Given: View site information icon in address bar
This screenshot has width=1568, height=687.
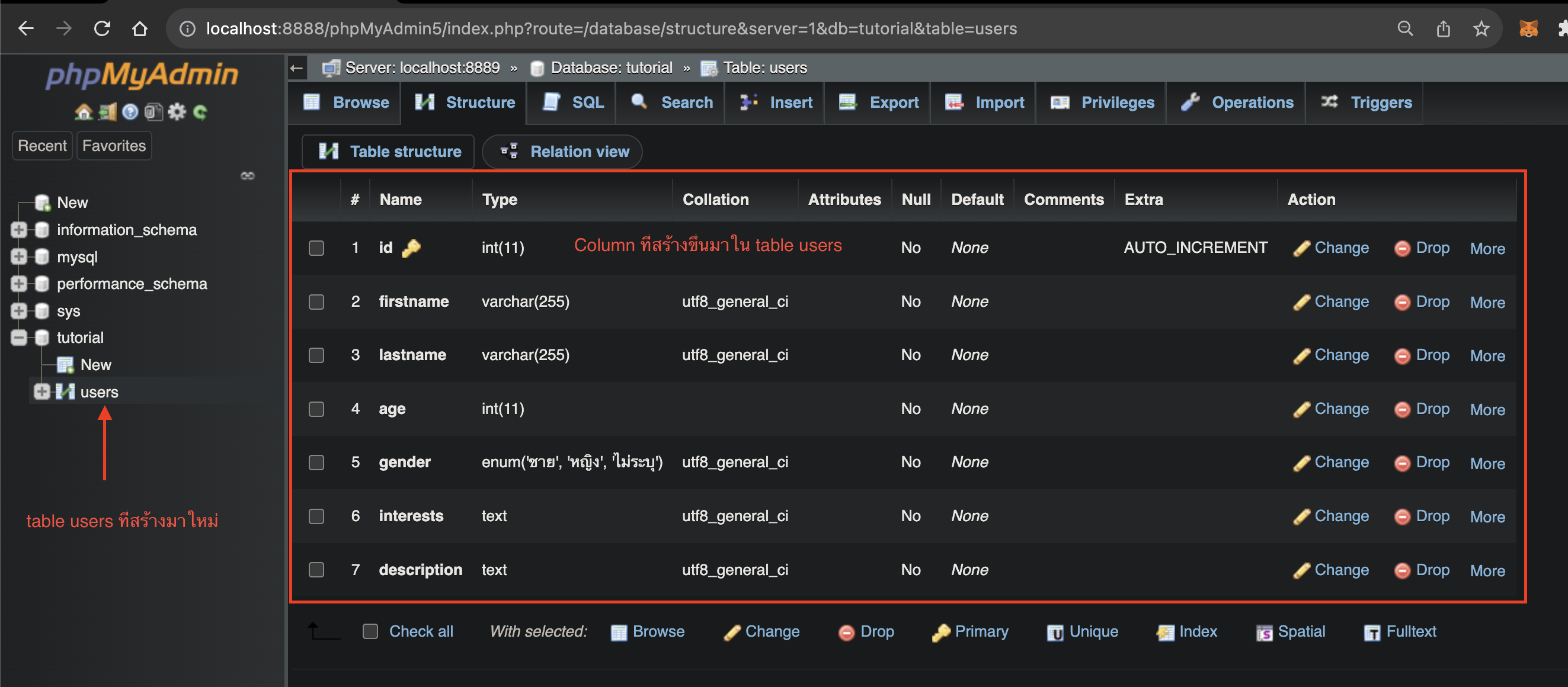Looking at the screenshot, I should (x=187, y=28).
